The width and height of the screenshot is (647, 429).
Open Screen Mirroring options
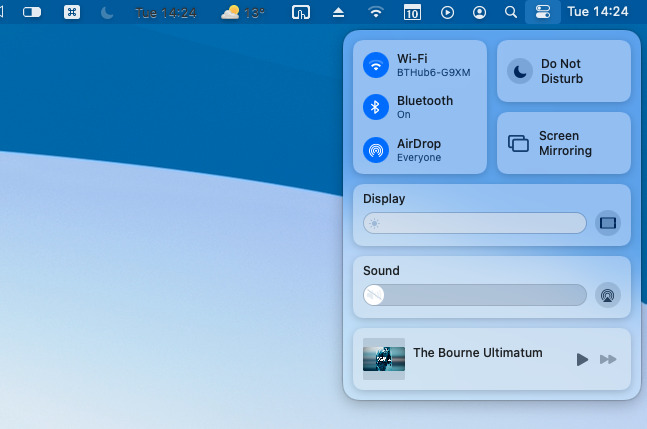tap(518, 143)
